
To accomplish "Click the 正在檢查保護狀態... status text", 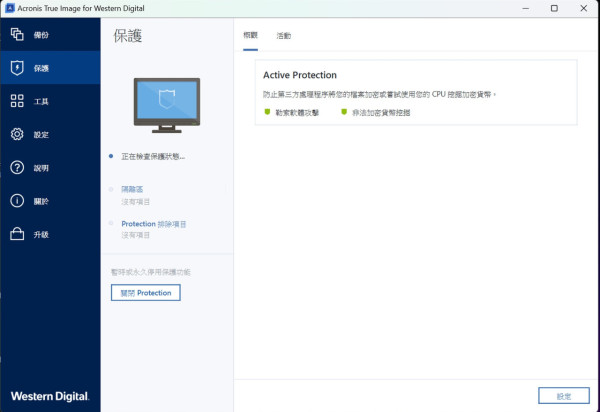I will point(153,156).
